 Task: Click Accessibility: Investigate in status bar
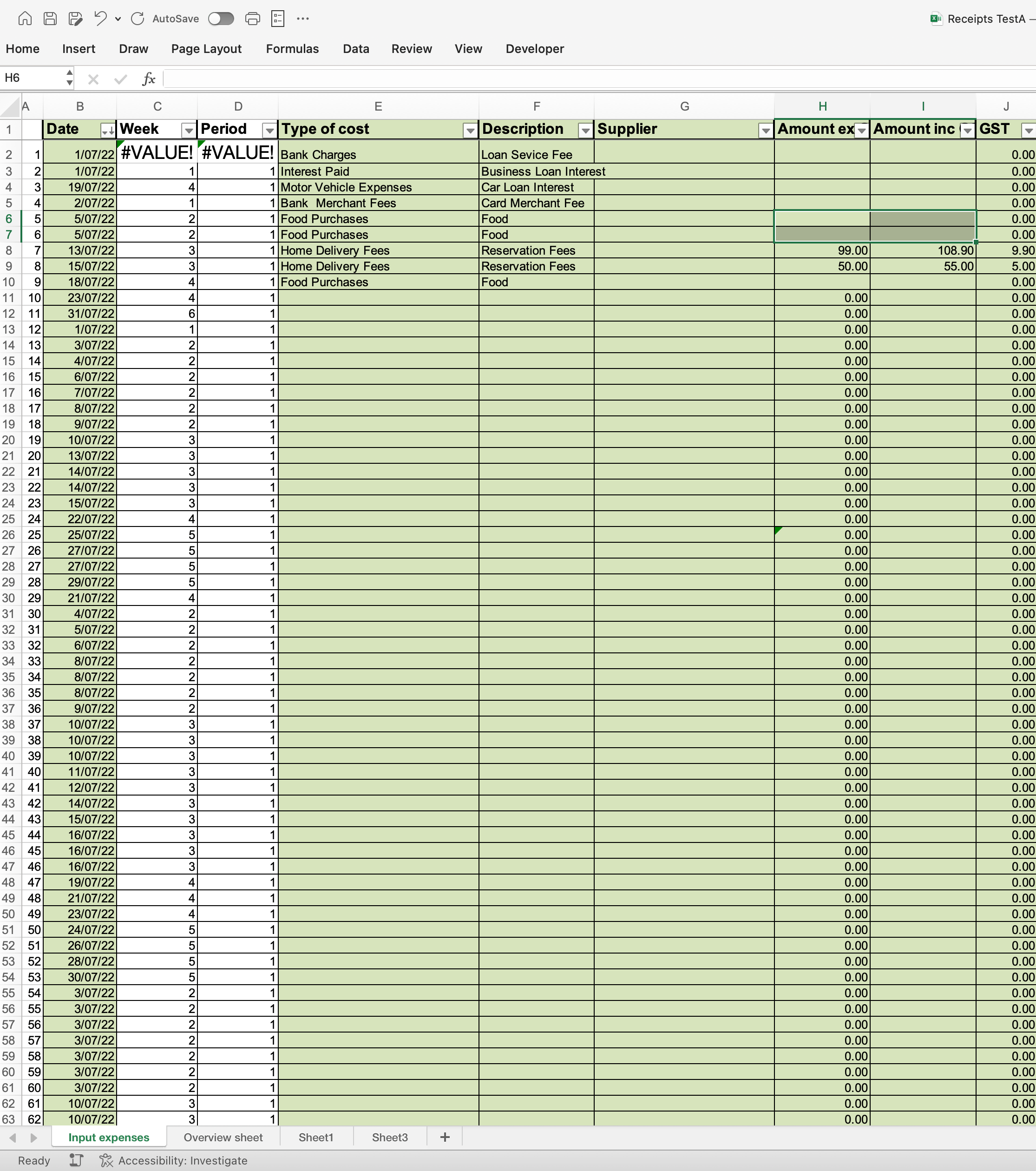pyautogui.click(x=182, y=1160)
